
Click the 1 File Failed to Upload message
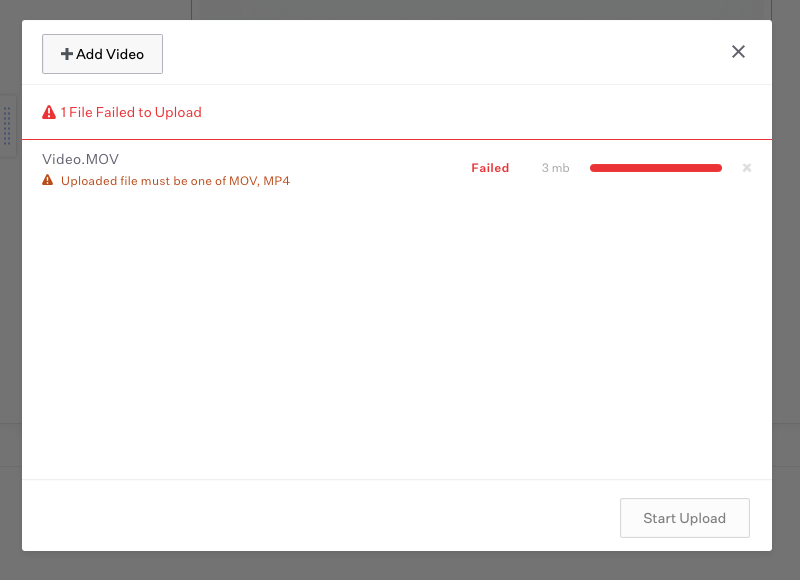[x=131, y=112]
